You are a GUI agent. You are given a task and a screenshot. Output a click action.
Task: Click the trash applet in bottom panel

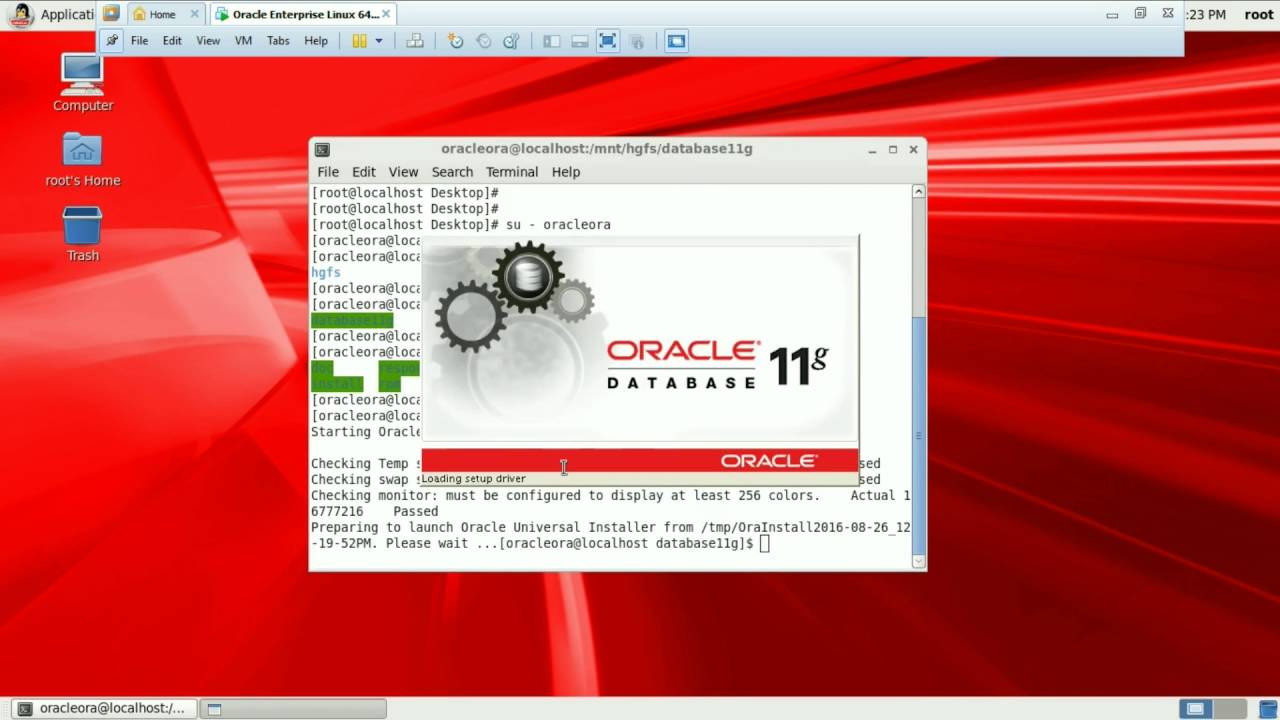point(1267,709)
